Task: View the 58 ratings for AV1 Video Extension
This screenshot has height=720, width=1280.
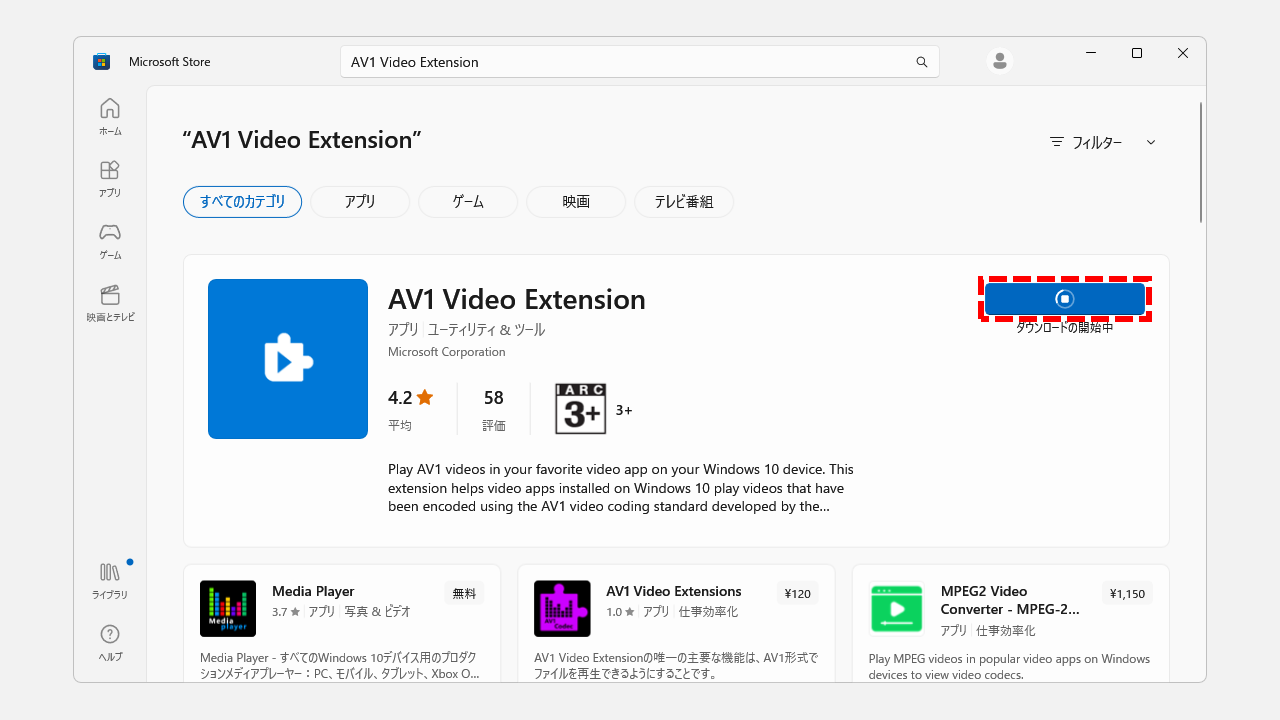Action: pos(493,407)
